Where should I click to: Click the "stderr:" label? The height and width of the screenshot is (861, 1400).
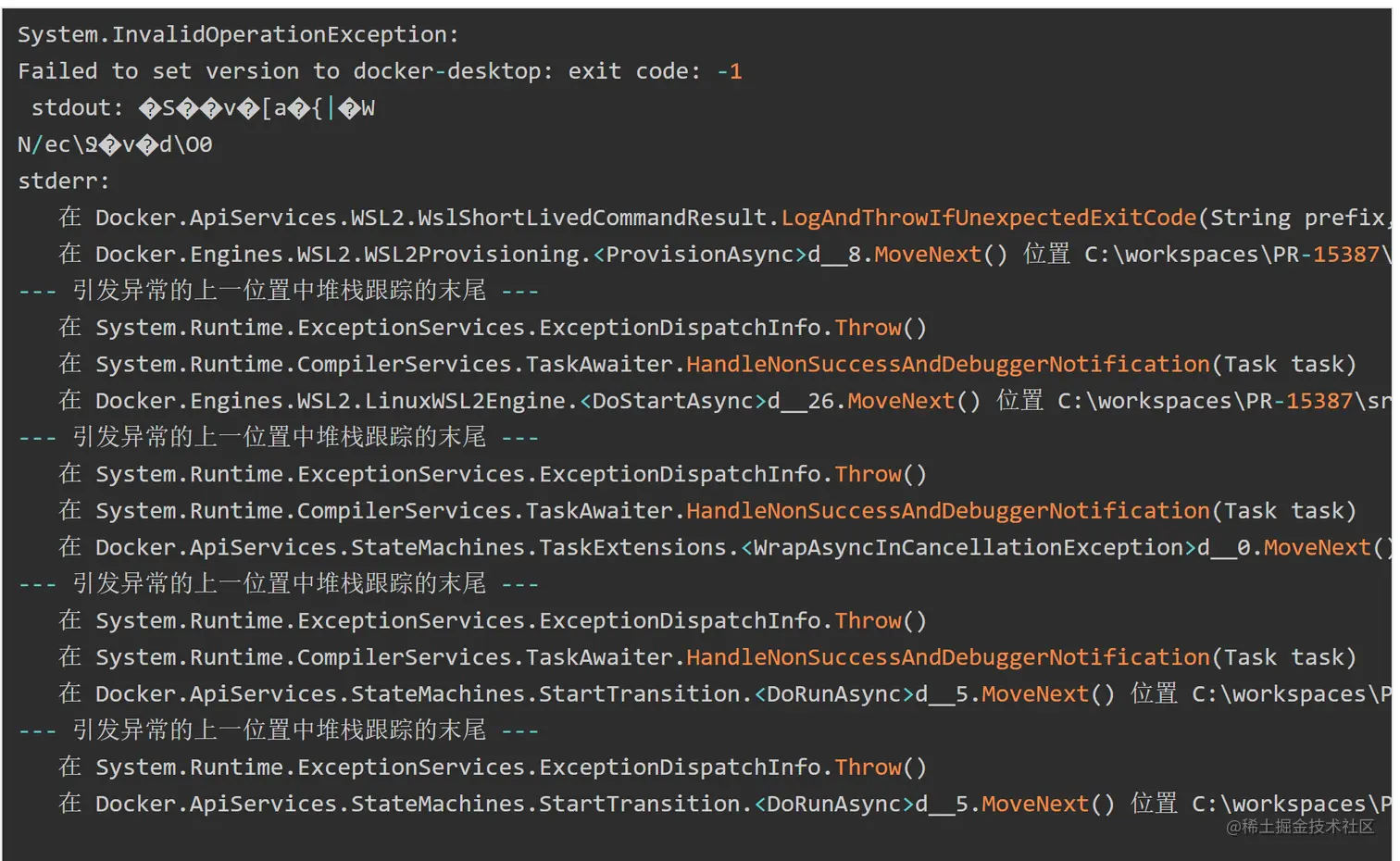coord(63,181)
